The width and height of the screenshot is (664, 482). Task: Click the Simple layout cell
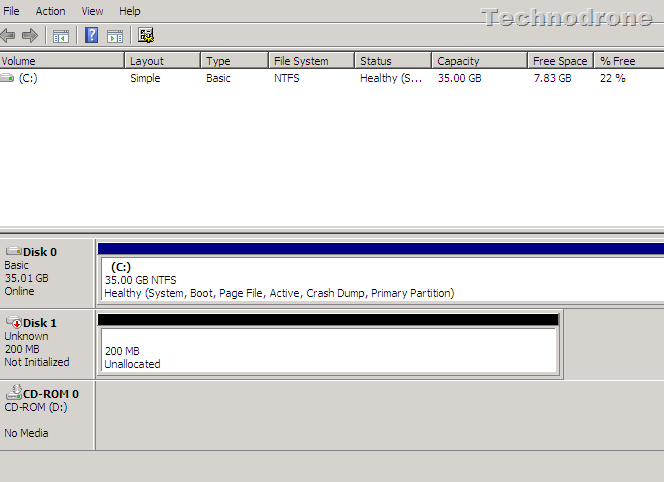click(145, 78)
